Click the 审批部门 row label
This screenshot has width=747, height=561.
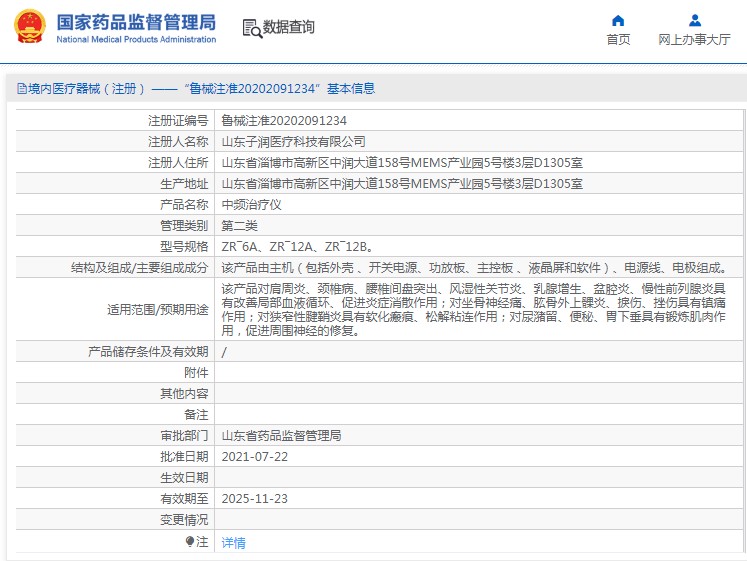[x=184, y=436]
